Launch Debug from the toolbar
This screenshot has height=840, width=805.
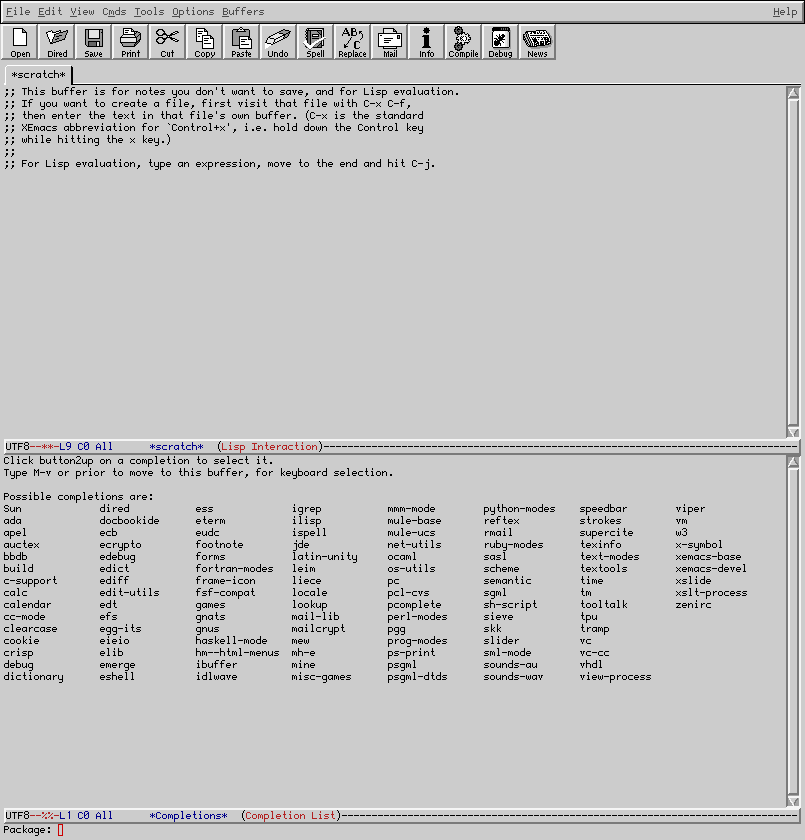pyautogui.click(x=500, y=41)
